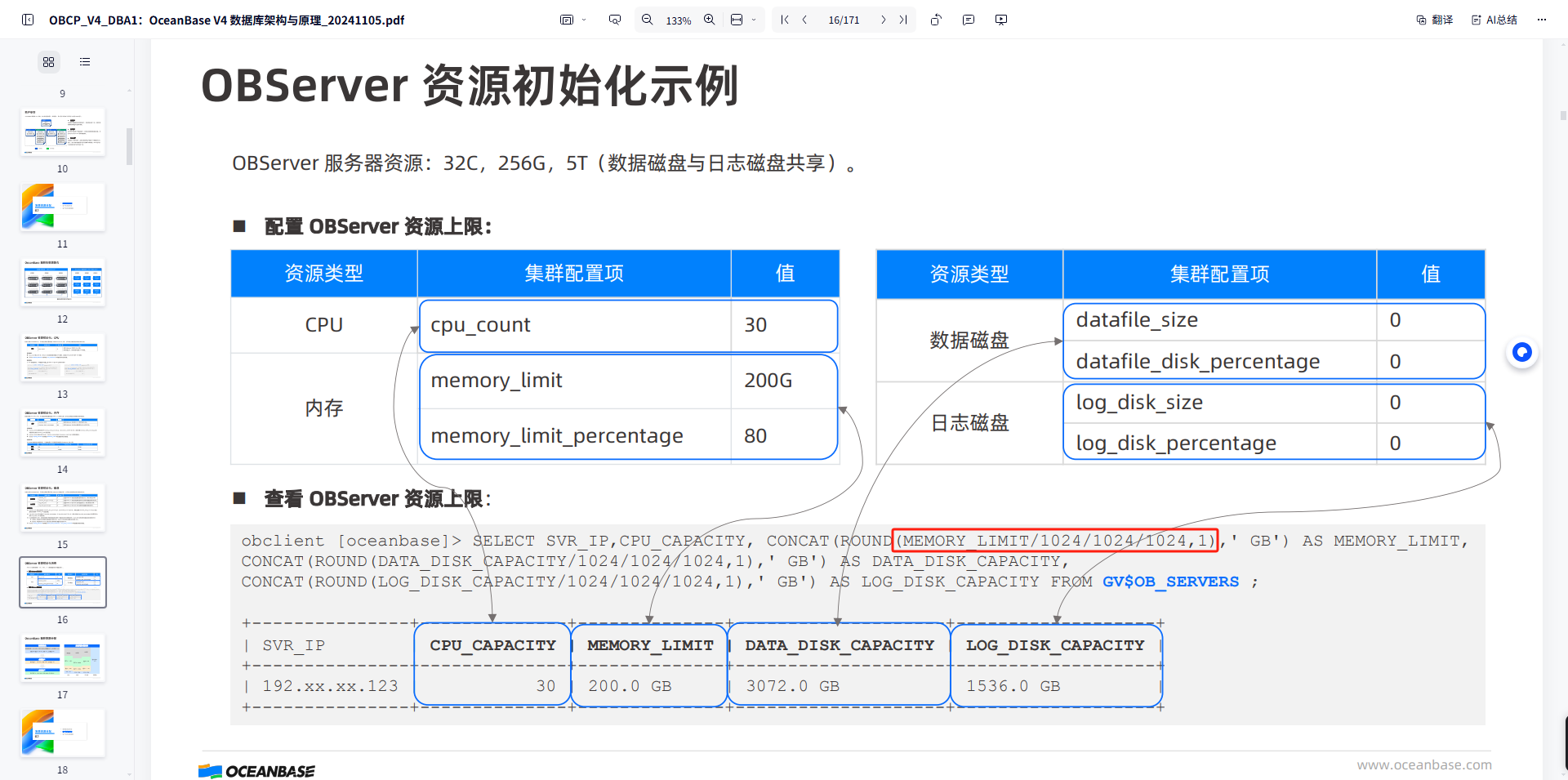Select the 133% zoom level field

pos(679,20)
